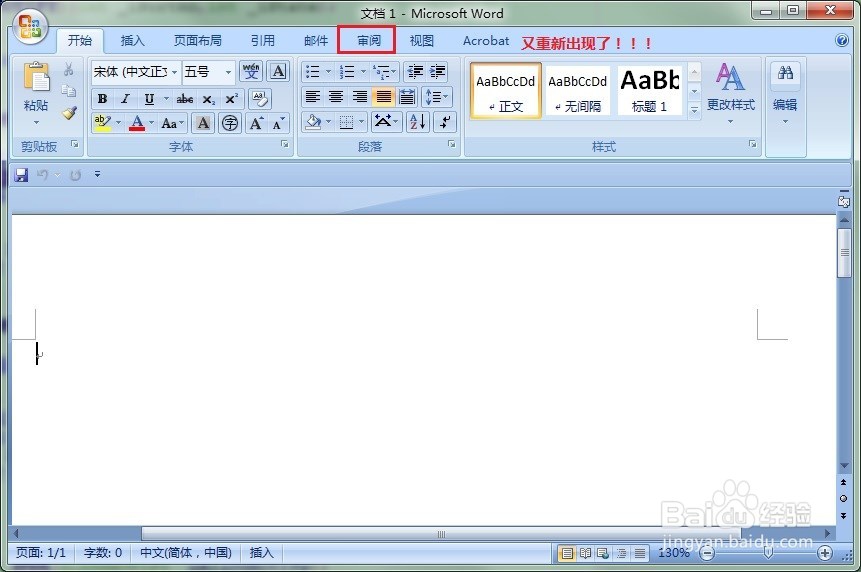Select the 无间隔 style
861x572 pixels.
[x=578, y=91]
